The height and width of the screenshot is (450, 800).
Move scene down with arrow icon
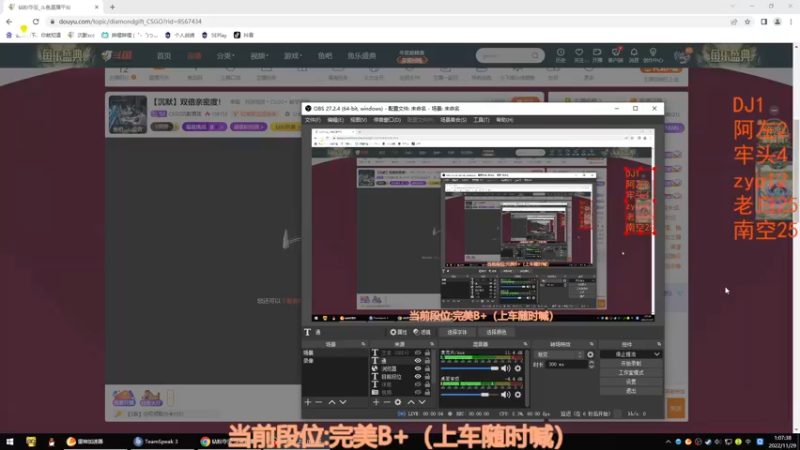point(343,402)
